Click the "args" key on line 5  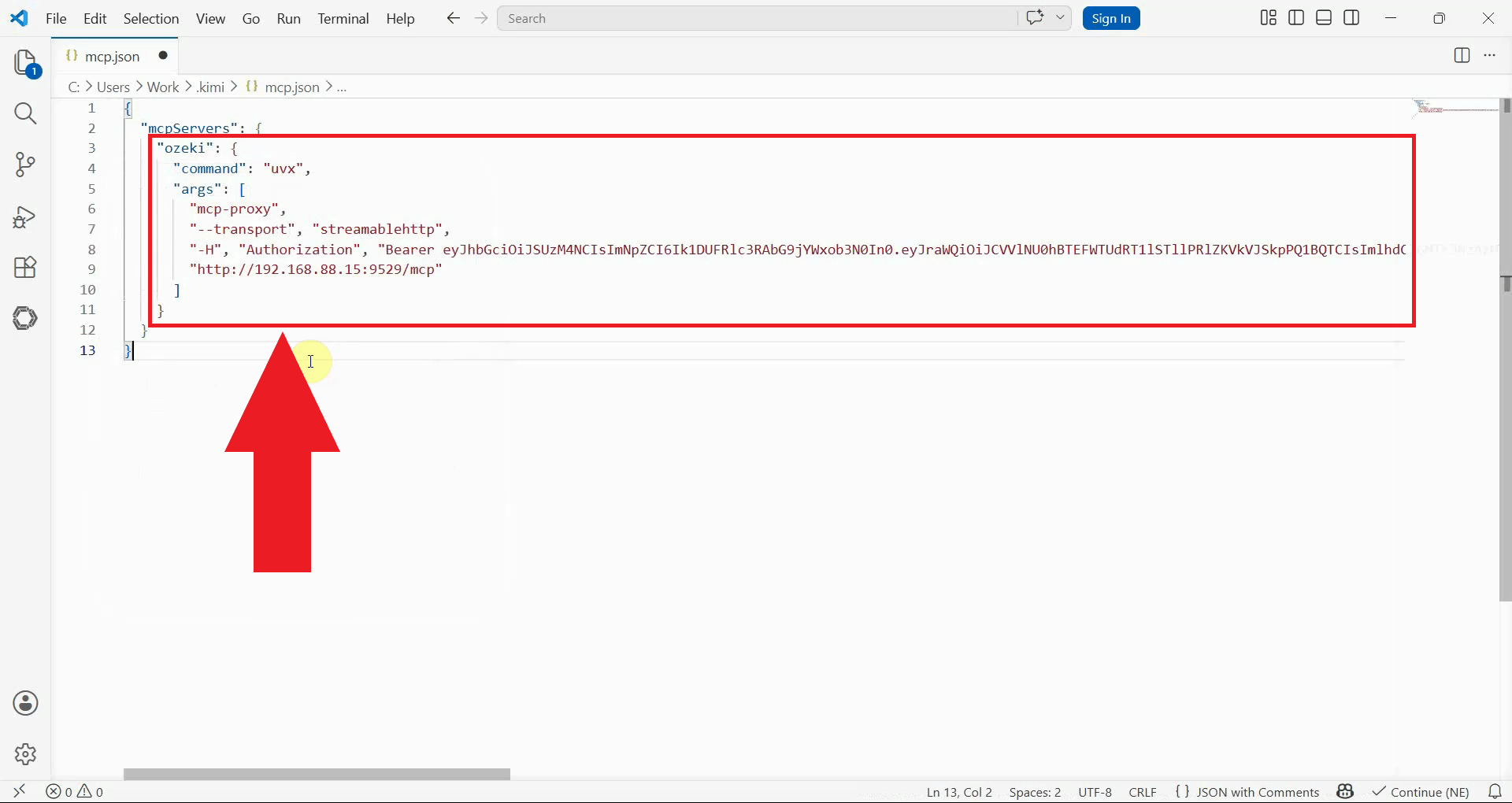click(x=197, y=189)
